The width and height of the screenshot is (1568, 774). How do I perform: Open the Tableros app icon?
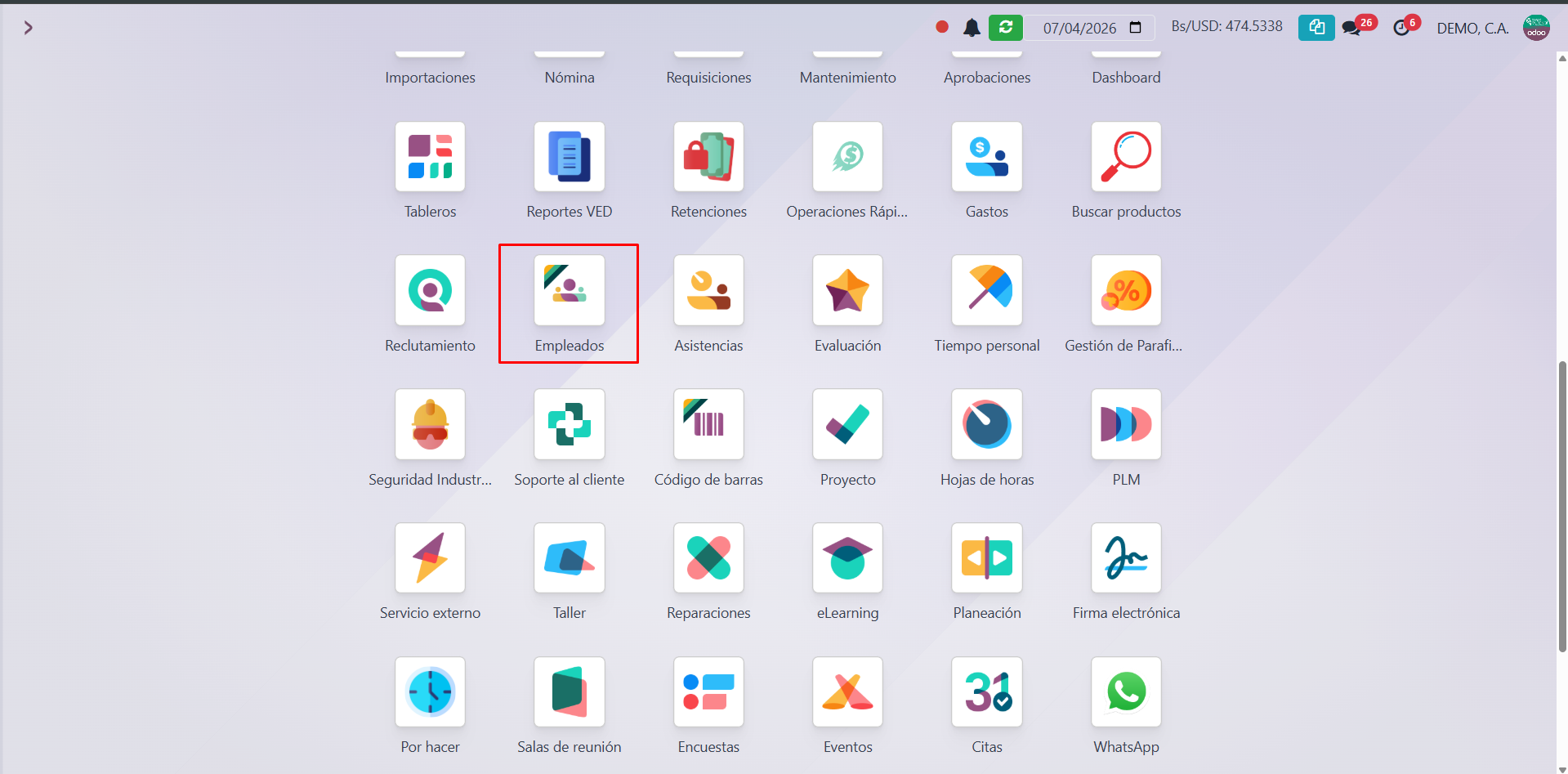tap(430, 157)
